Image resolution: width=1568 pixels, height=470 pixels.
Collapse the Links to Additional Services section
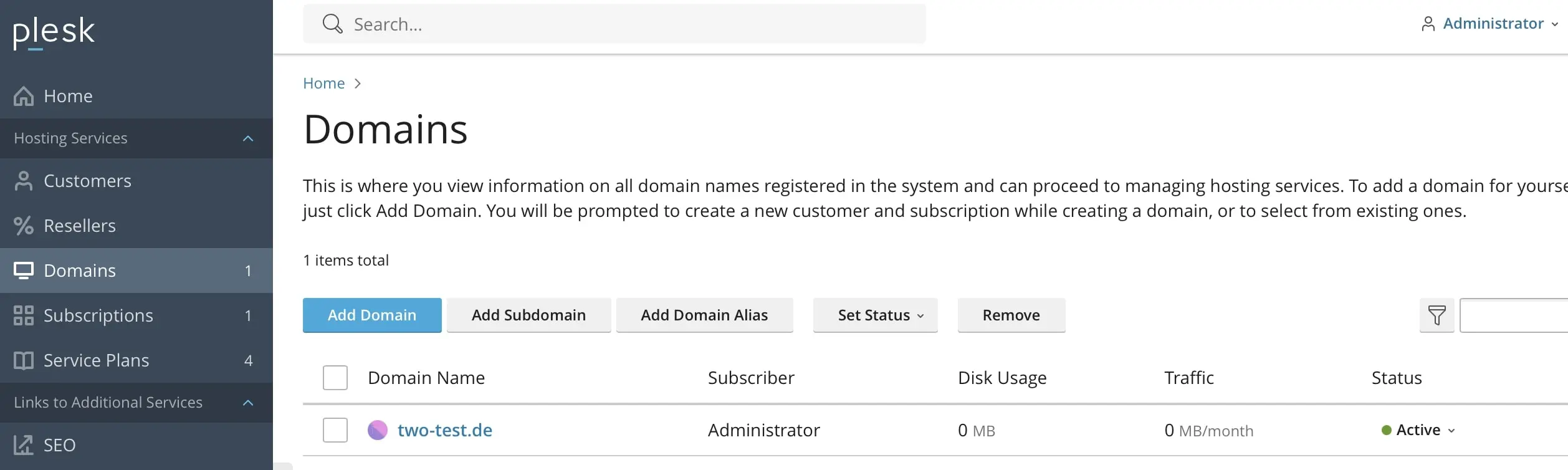[248, 402]
